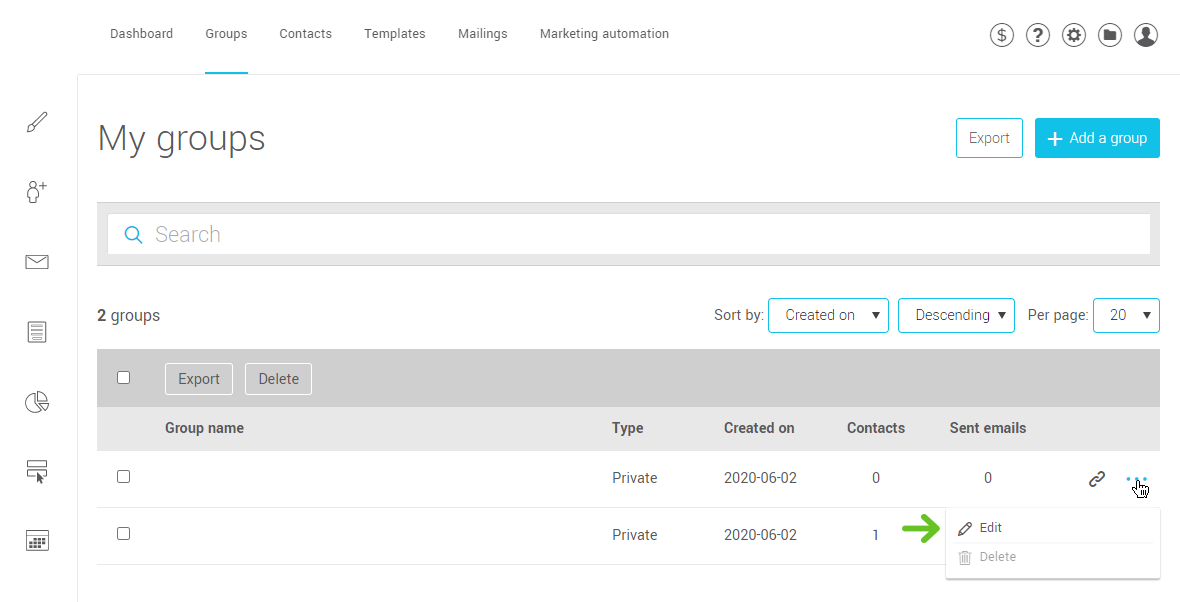Viewport: 1180px width, 602px height.
Task: Click the Add a group button
Action: (x=1097, y=138)
